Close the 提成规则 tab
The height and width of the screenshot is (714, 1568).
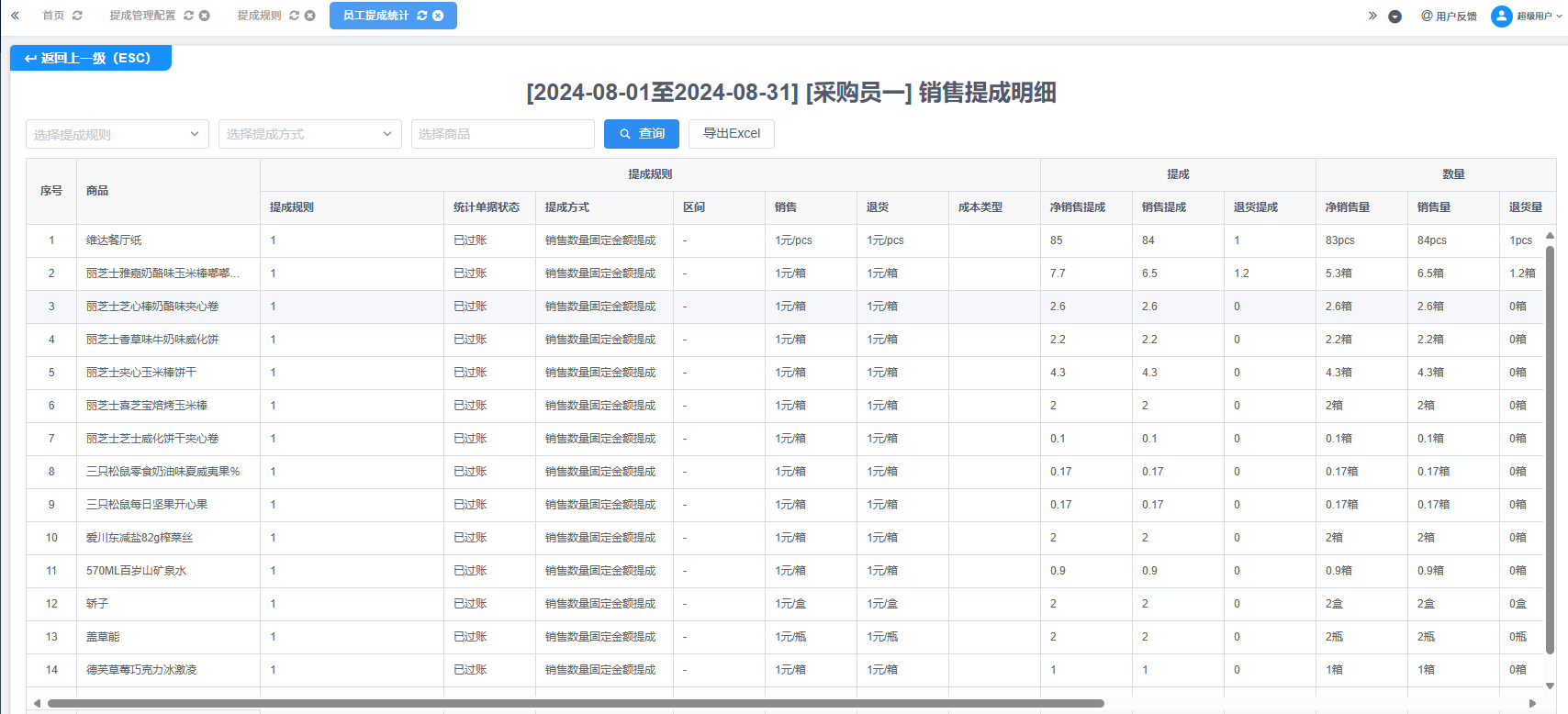coord(309,16)
